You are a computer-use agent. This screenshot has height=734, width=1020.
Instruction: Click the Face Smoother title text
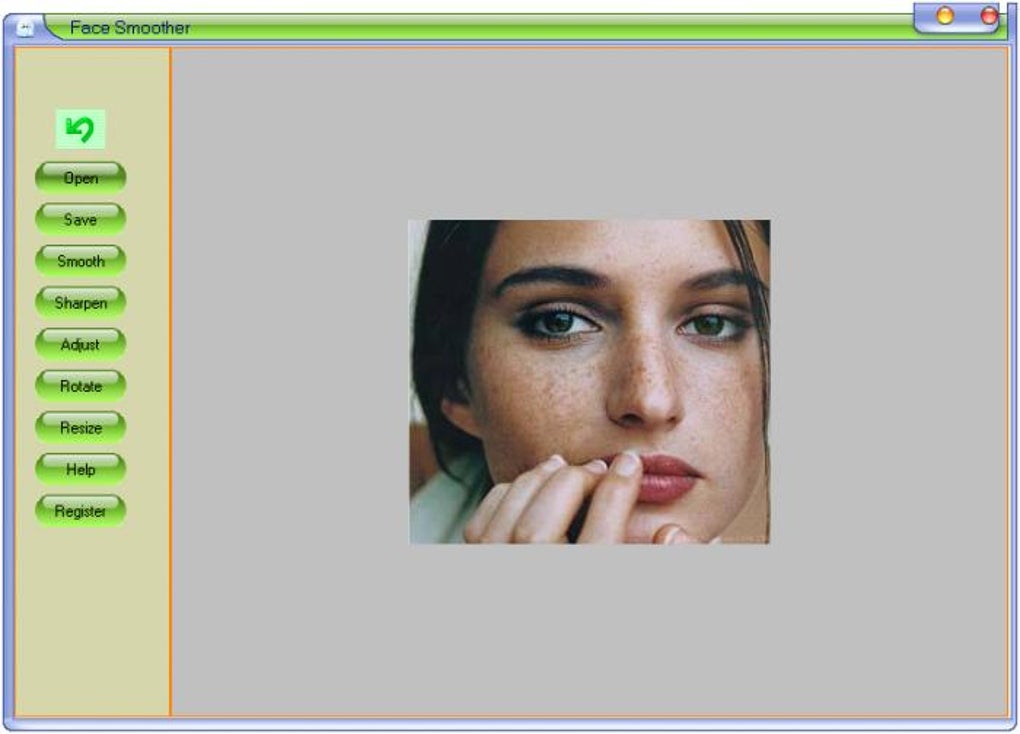click(129, 27)
